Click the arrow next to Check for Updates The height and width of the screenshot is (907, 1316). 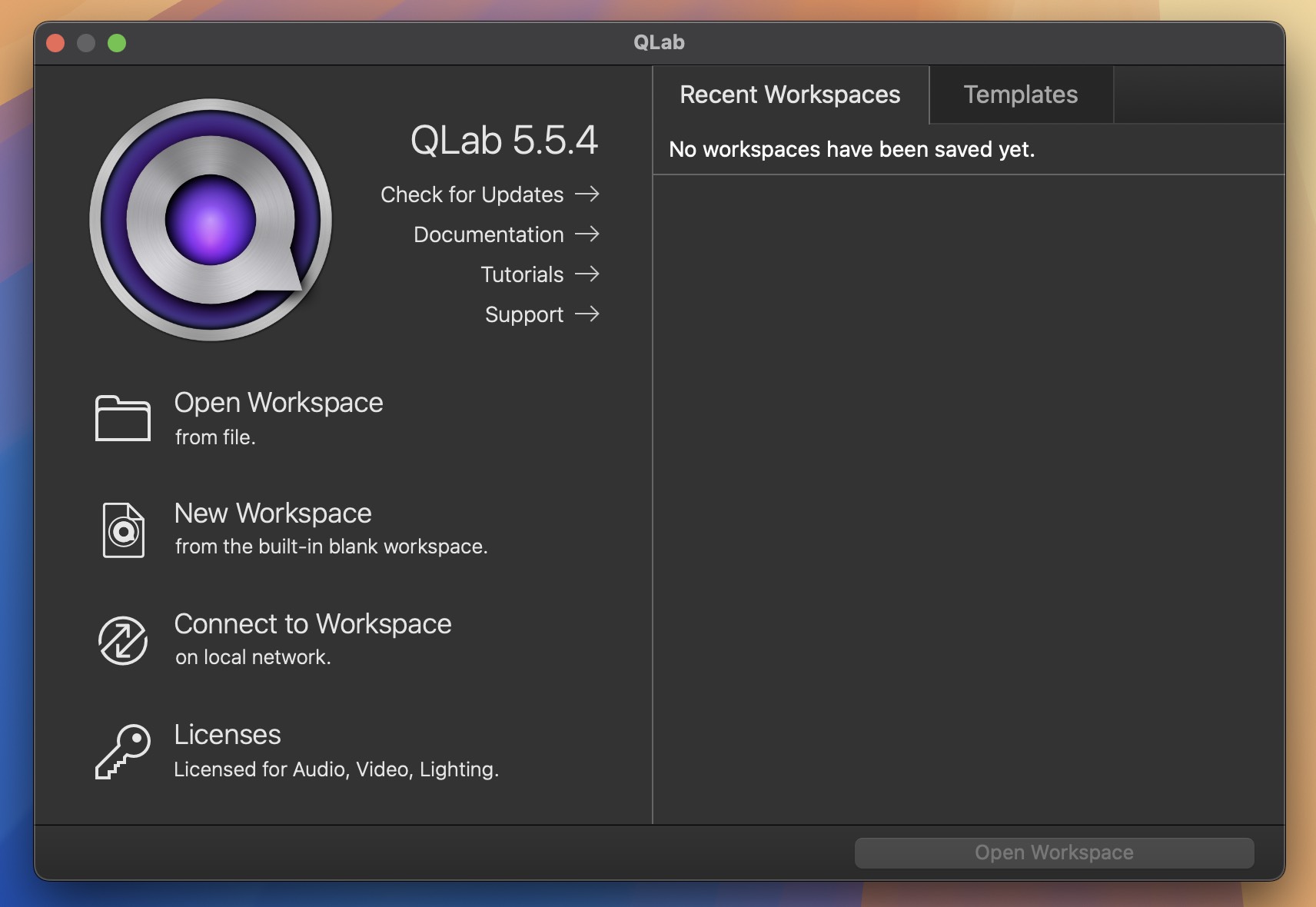point(587,194)
